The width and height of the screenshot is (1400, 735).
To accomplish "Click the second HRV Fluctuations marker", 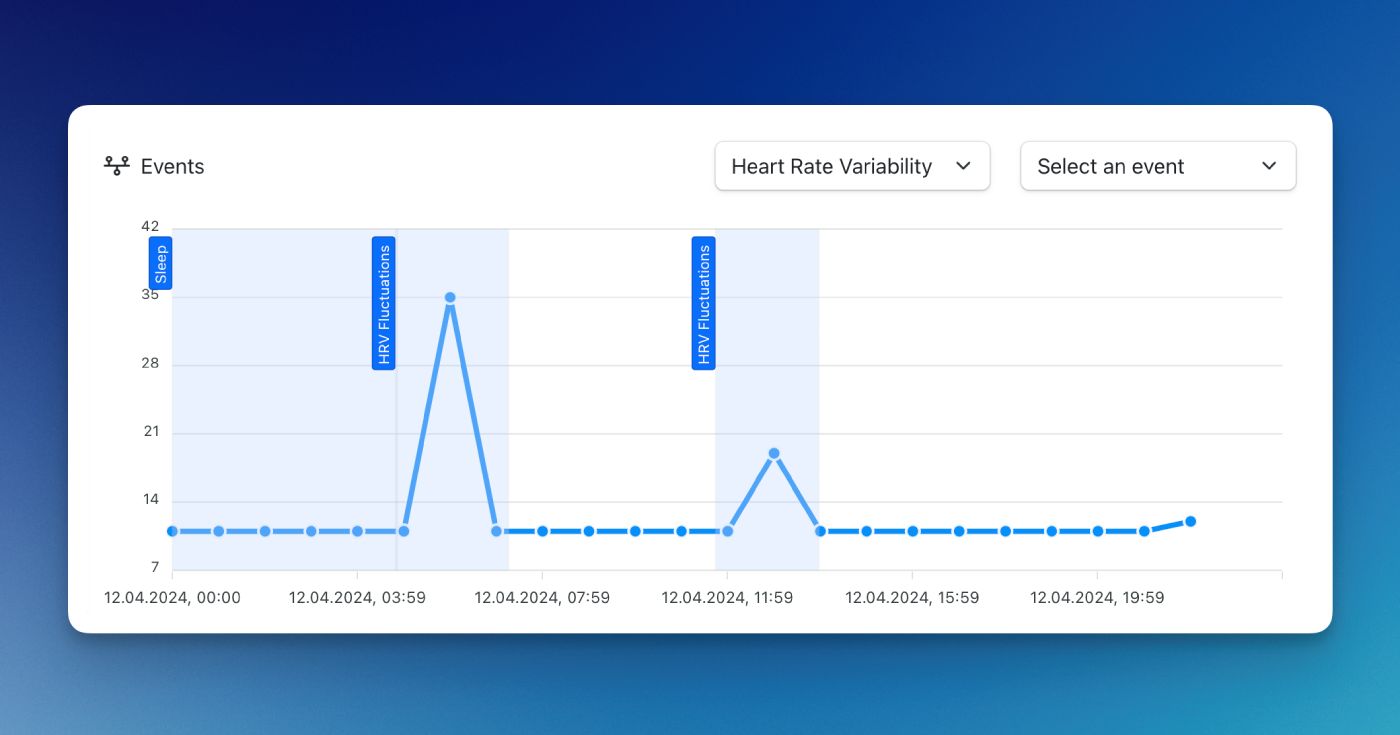I will tap(703, 301).
